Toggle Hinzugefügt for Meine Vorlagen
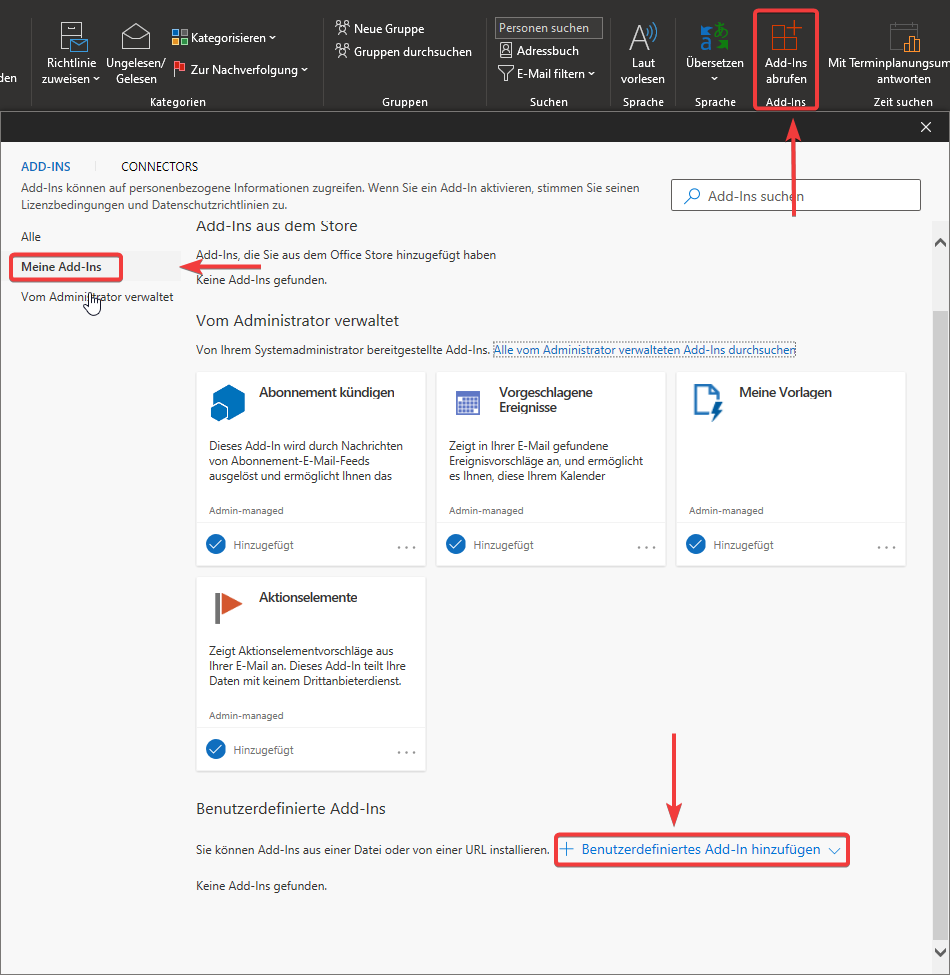Screen dimensions: 950x975 696,544
